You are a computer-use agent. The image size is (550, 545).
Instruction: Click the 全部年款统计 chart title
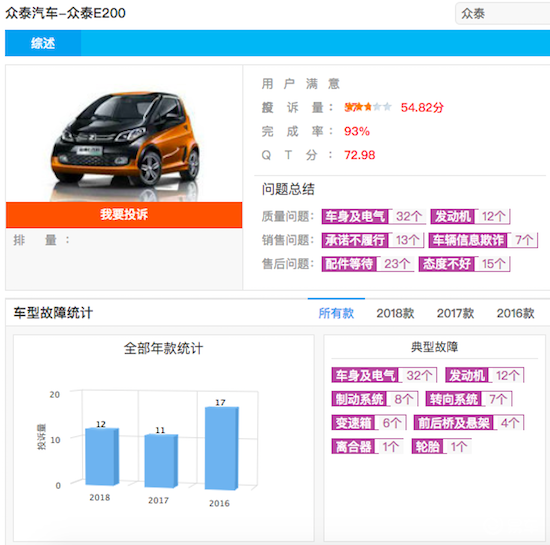[163, 348]
